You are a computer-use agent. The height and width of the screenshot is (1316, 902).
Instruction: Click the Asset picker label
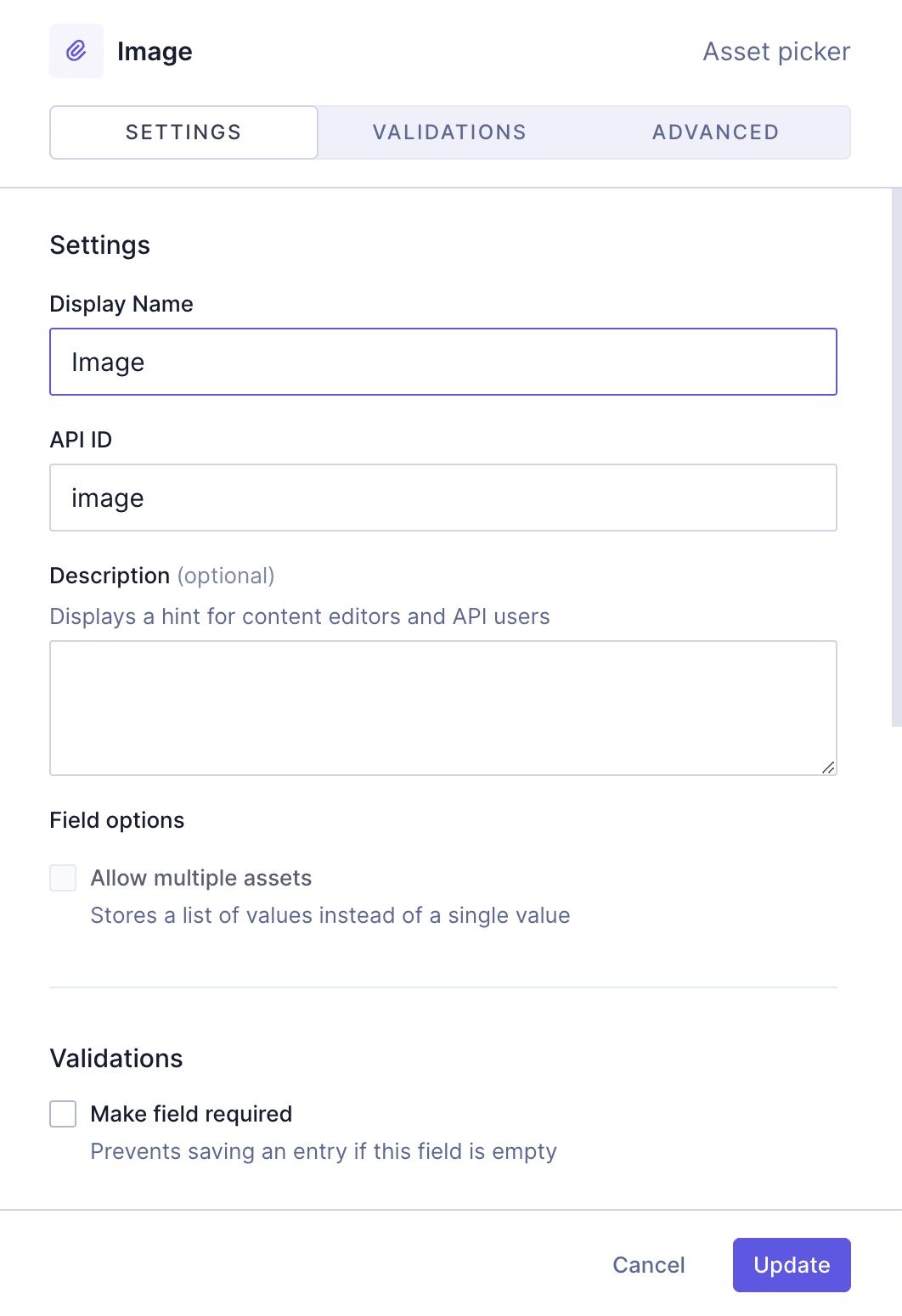click(x=776, y=52)
